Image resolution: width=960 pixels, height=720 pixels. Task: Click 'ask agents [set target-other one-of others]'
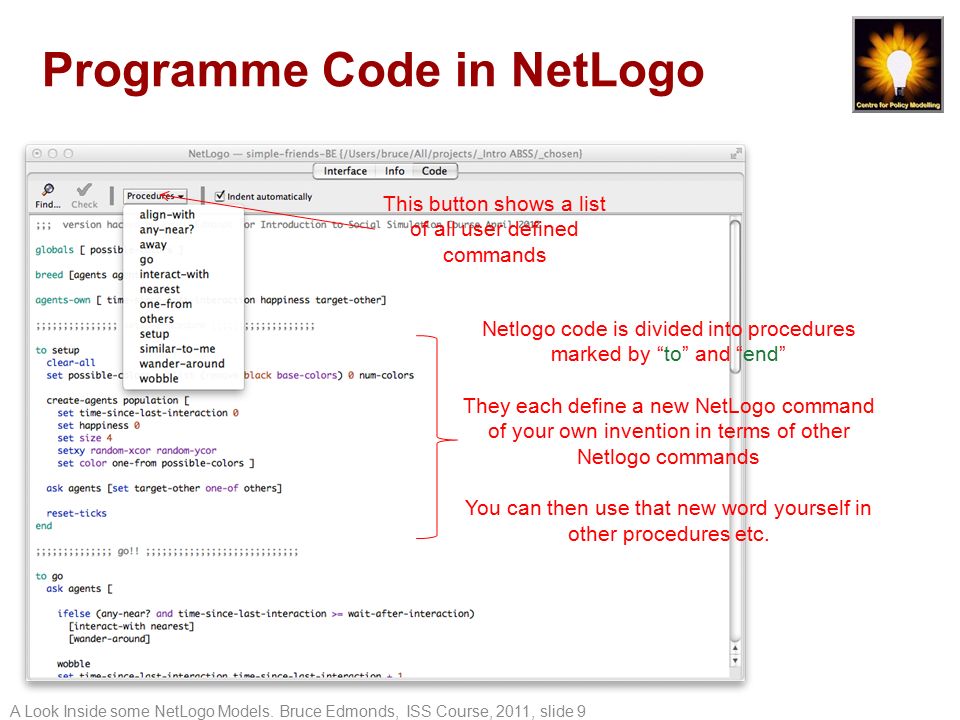pos(164,489)
